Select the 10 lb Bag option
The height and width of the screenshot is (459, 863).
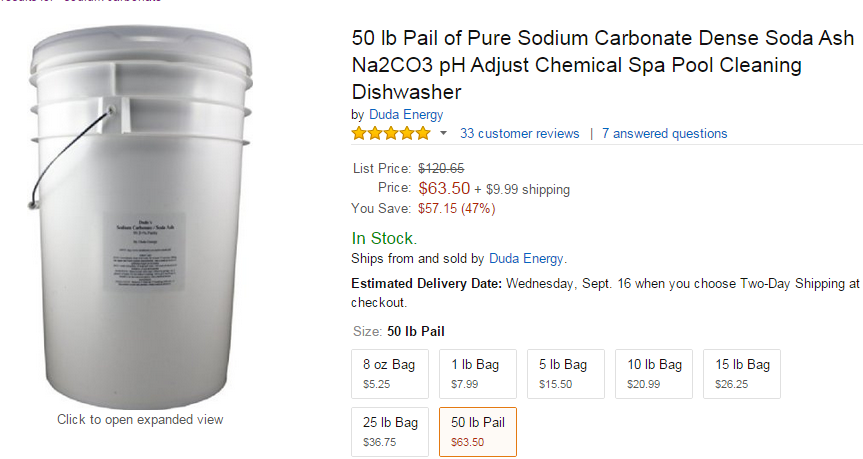click(654, 373)
